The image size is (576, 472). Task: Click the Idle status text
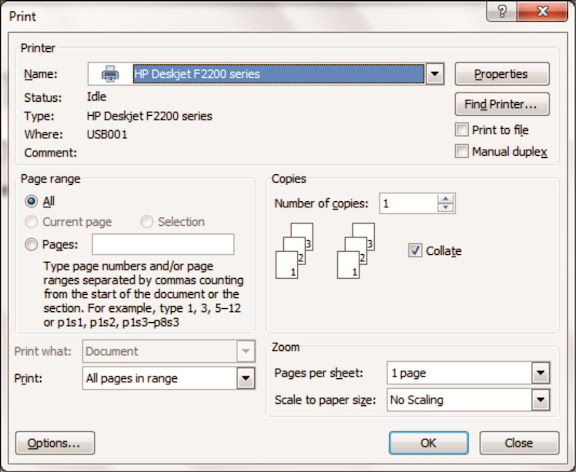[x=97, y=97]
